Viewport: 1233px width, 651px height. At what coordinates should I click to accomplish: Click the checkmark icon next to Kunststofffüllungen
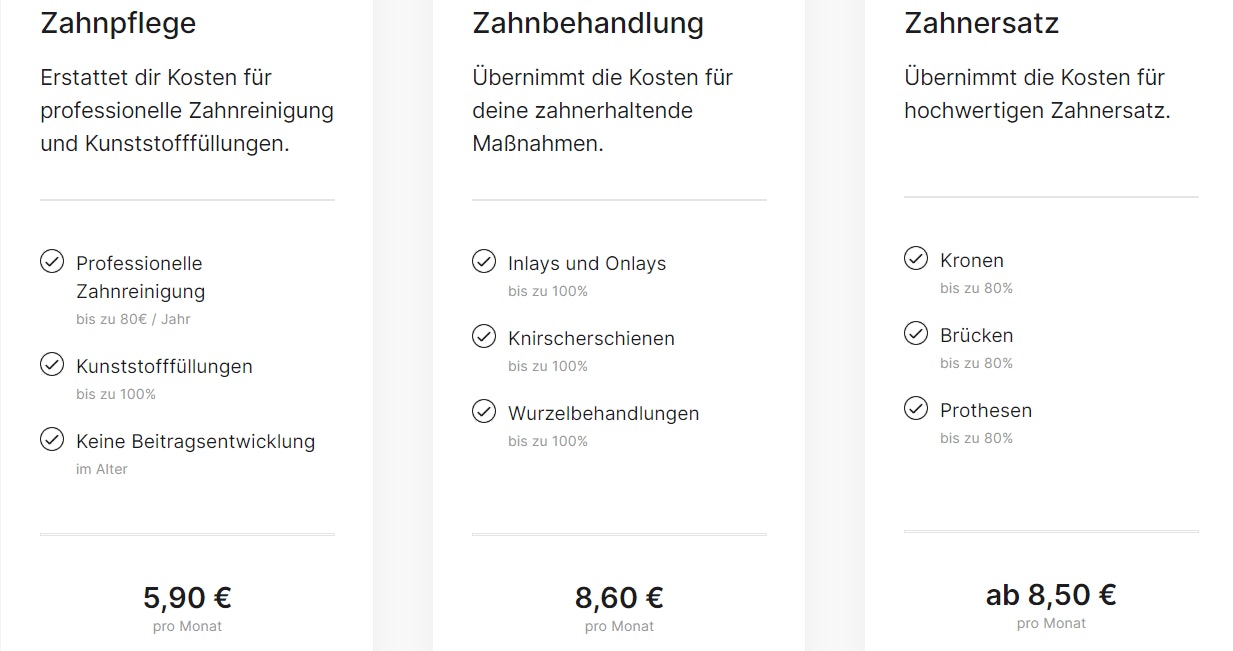(52, 365)
